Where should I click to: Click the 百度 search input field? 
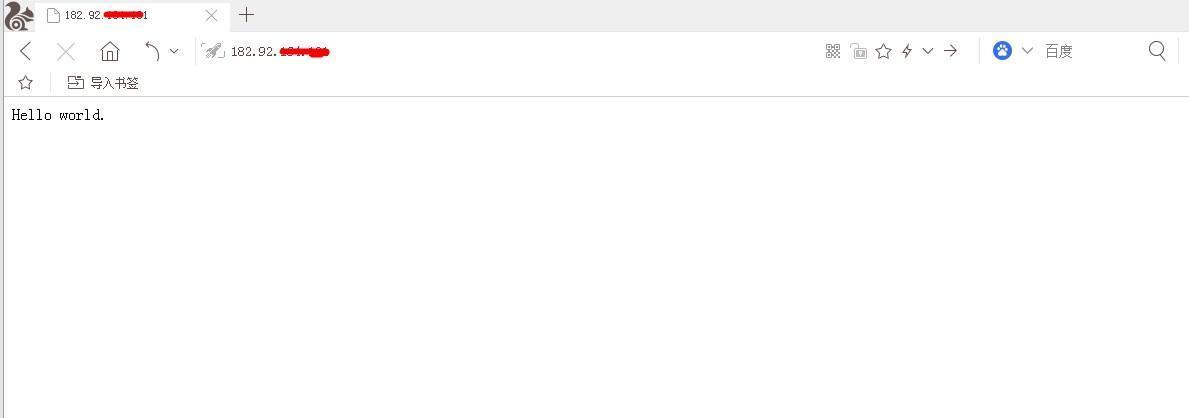[x=1090, y=51]
